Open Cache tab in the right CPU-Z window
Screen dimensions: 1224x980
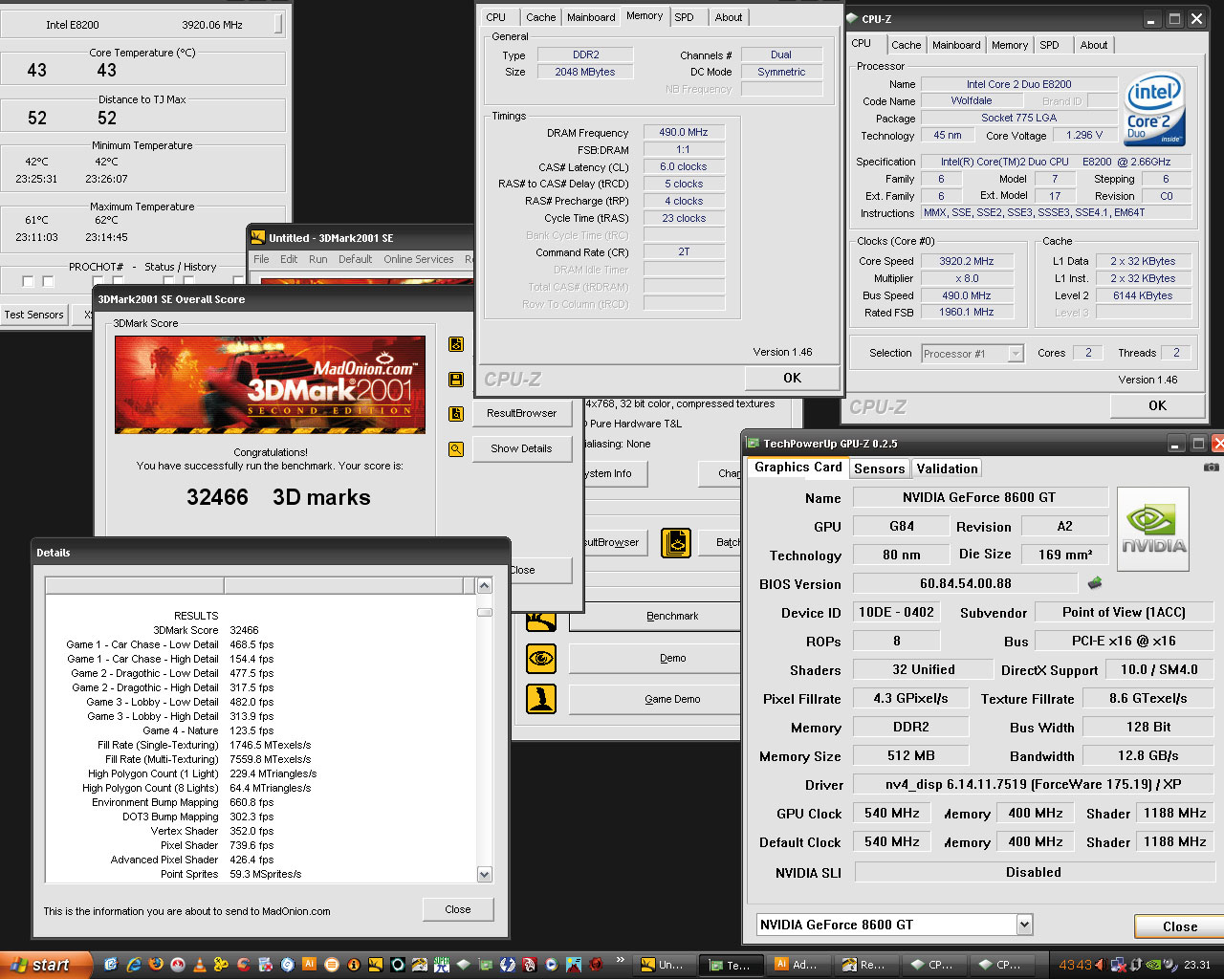coord(906,45)
